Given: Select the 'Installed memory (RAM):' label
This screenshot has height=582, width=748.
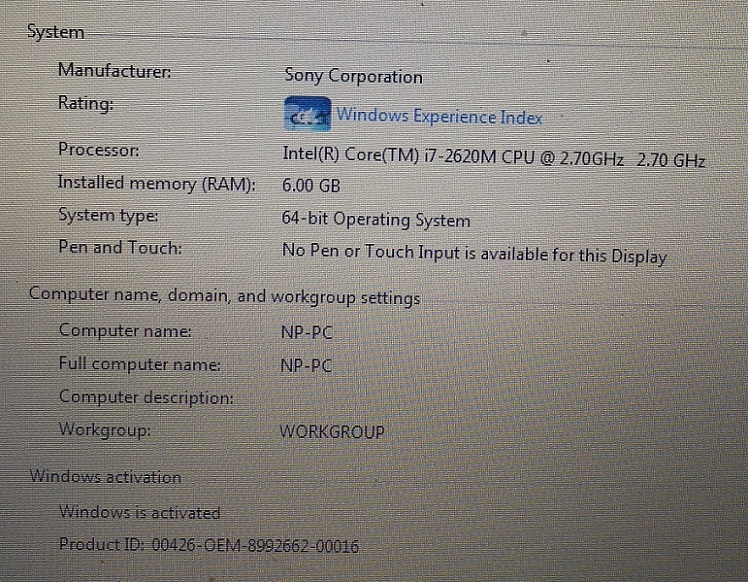Looking at the screenshot, I should point(157,183).
